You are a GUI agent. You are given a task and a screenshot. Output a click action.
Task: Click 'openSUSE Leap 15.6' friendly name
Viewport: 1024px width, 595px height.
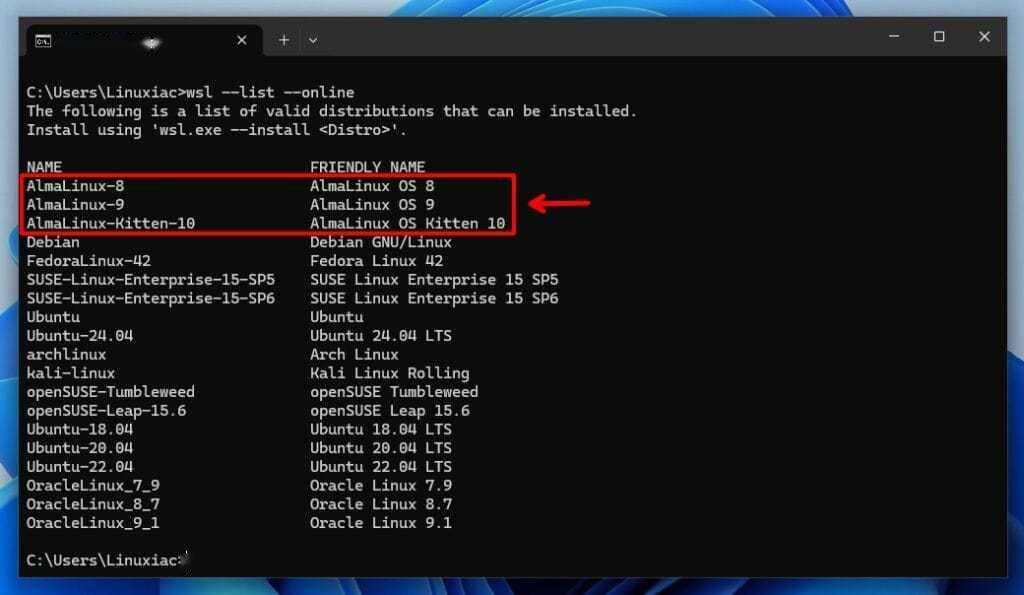(390, 411)
